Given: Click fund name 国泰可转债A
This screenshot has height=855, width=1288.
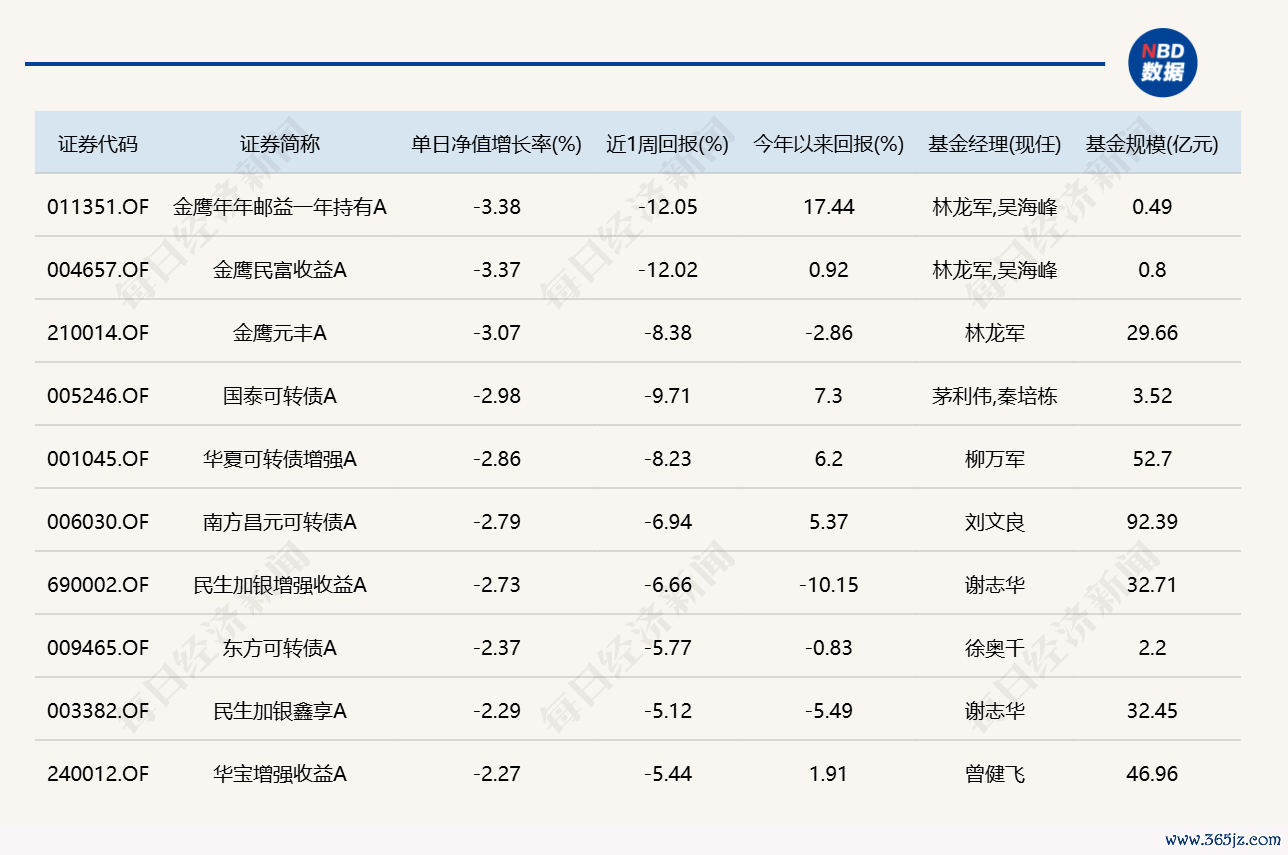Looking at the screenshot, I should [280, 396].
